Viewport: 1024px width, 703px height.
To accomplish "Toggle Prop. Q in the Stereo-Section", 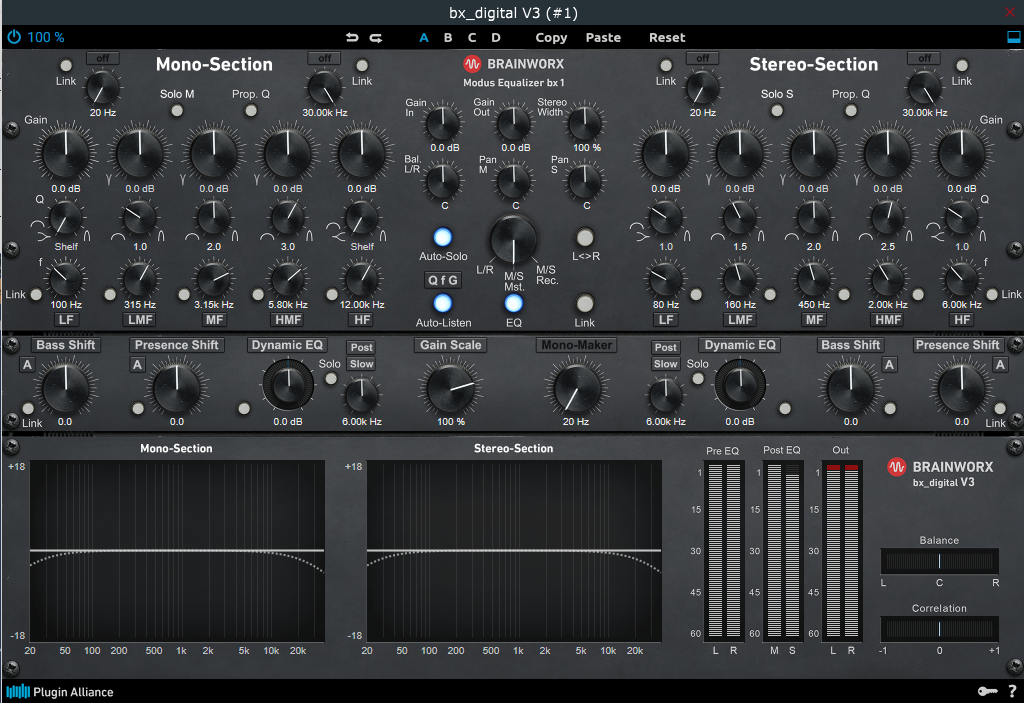I will (x=851, y=110).
